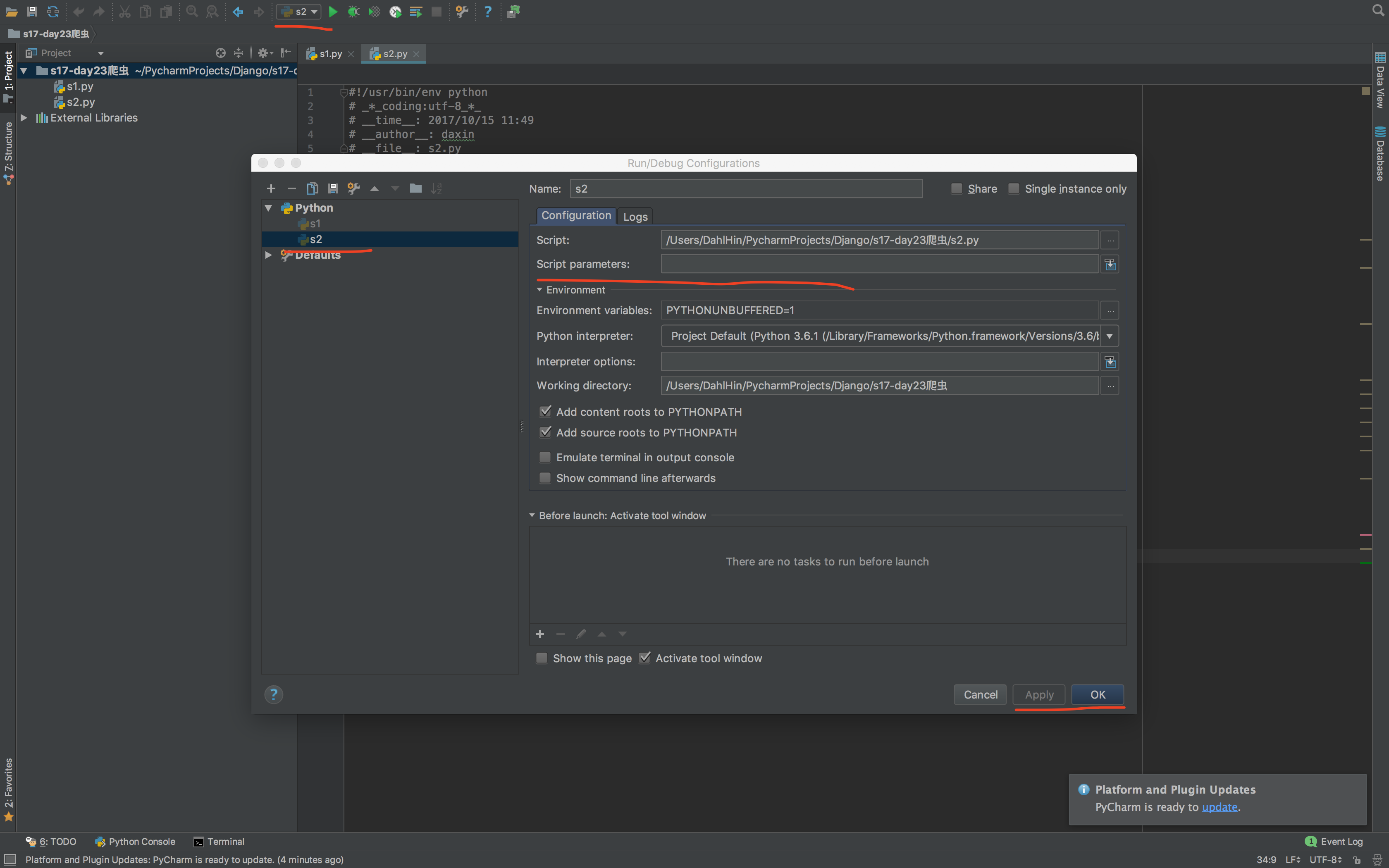Image resolution: width=1389 pixels, height=868 pixels.
Task: Edit defaults wrench icon in the dialog
Action: (353, 188)
